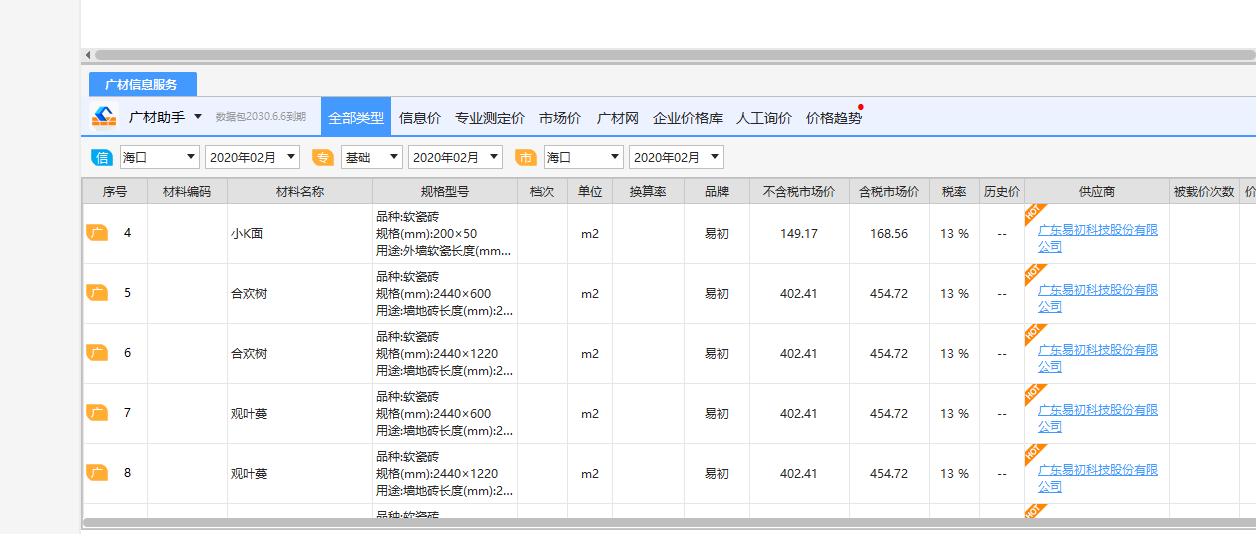Click the 序号 column header
Viewport: 1256px width, 534px height.
click(x=115, y=191)
